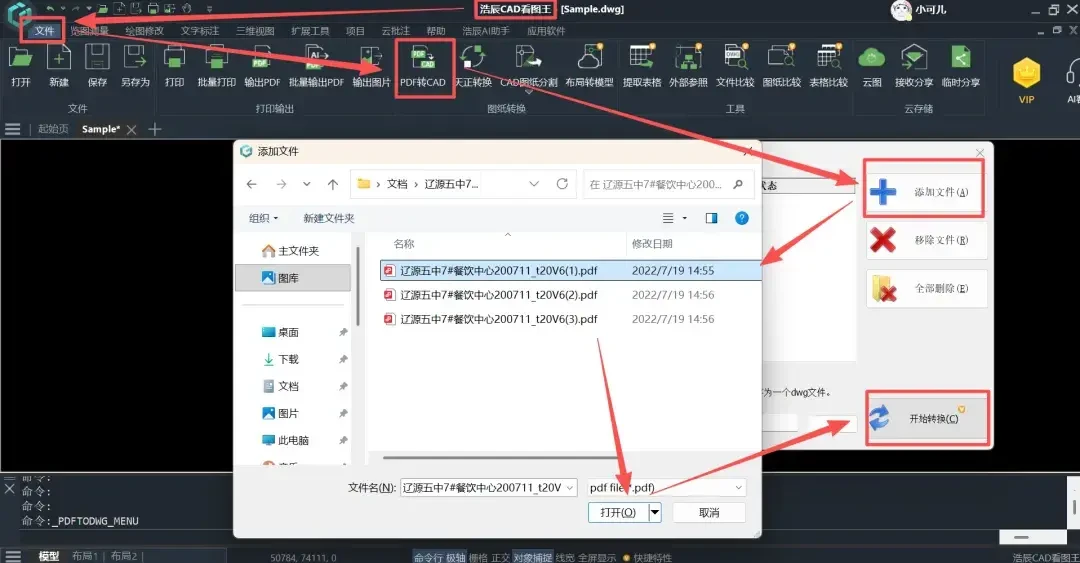This screenshot has height=563, width=1080.
Task: Click 新建文件夹 in the dialog toolbar
Action: [x=329, y=218]
